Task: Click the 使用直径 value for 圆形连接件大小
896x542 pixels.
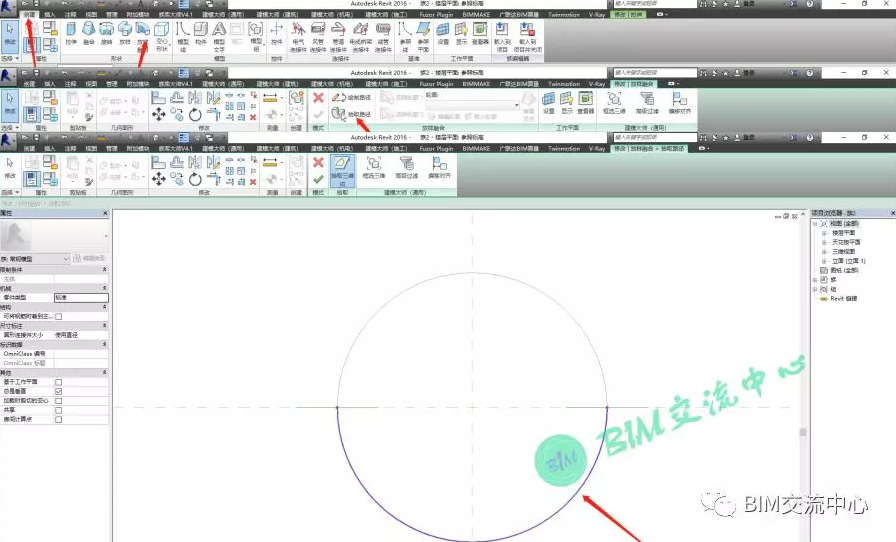Action: 81,335
